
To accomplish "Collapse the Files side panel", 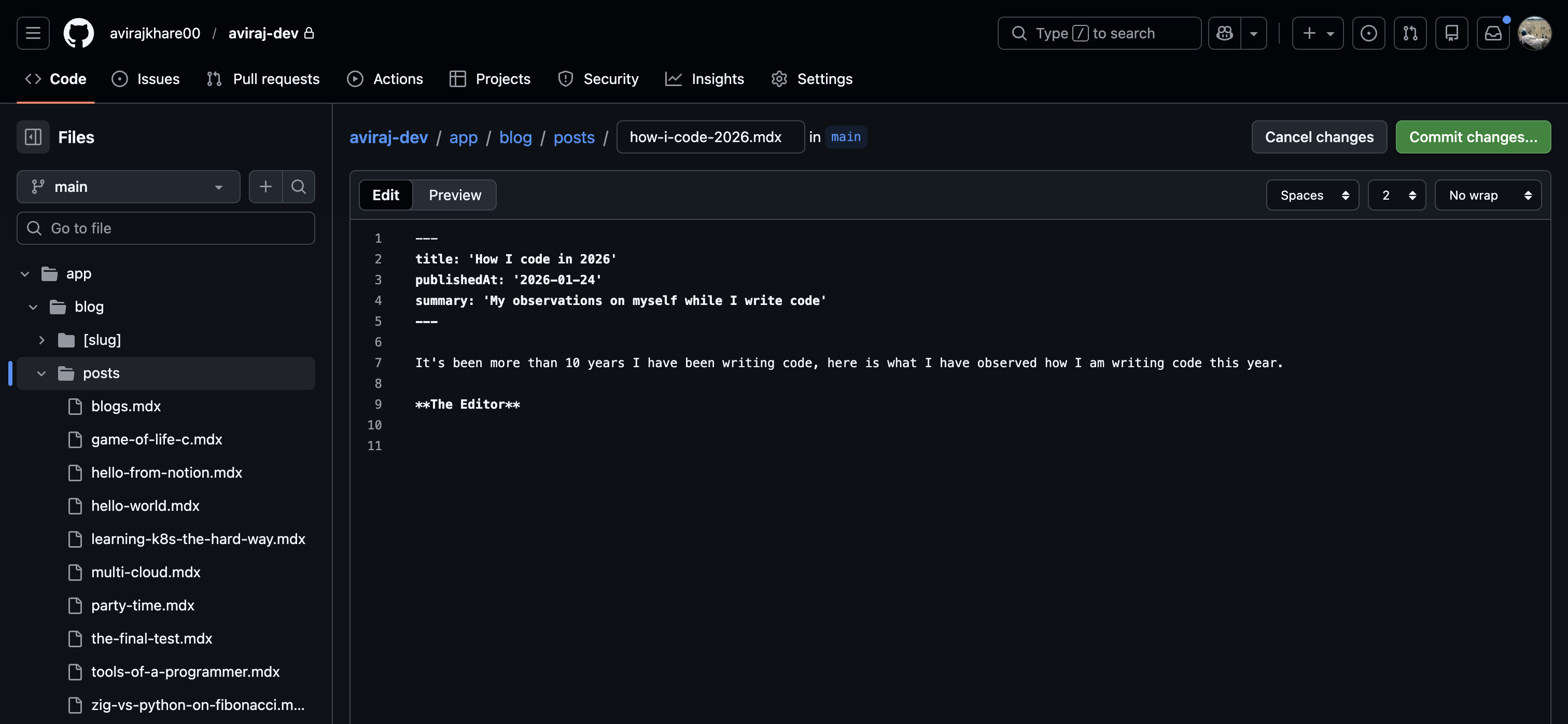I will pos(33,136).
